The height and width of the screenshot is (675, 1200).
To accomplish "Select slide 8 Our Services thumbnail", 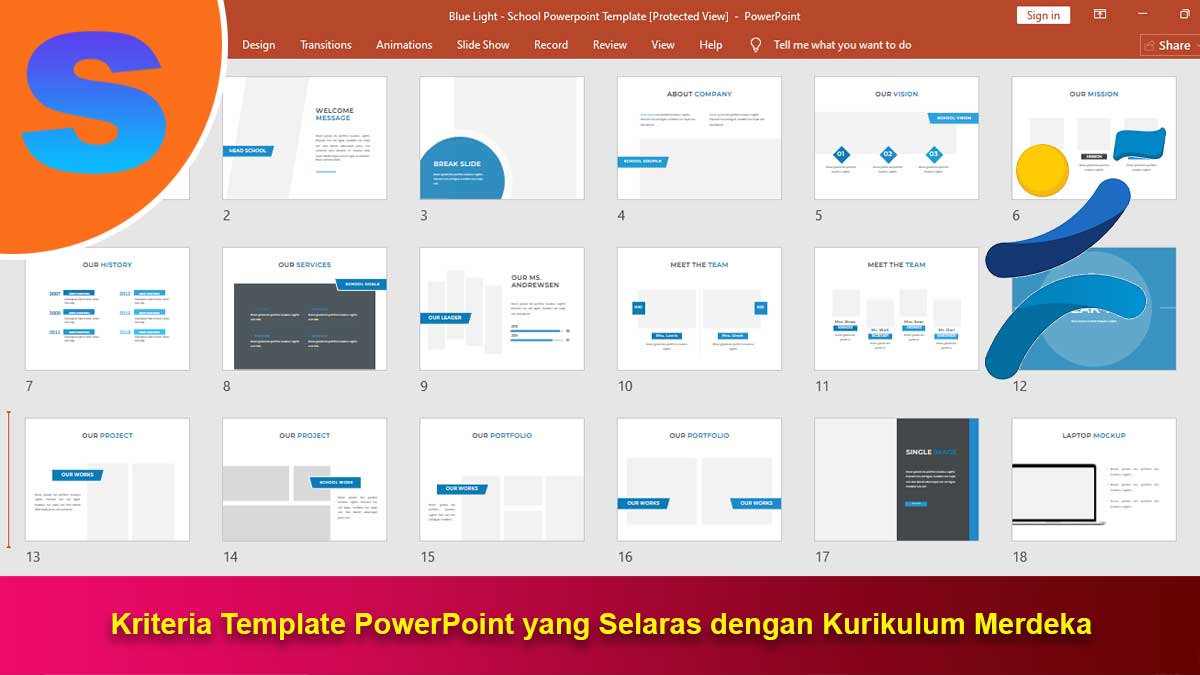I will click(x=304, y=309).
